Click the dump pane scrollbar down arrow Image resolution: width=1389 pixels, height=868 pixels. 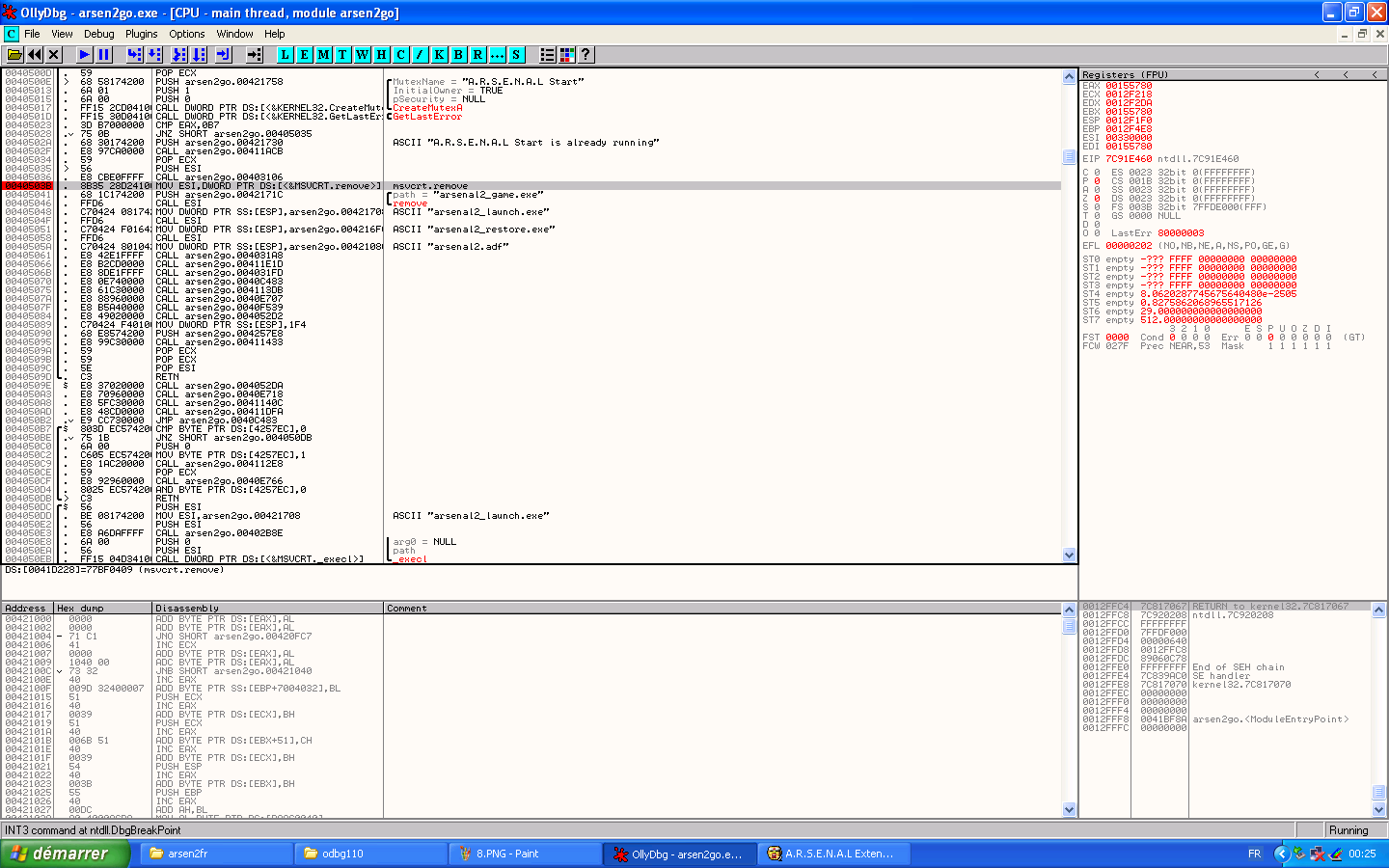point(1069,809)
